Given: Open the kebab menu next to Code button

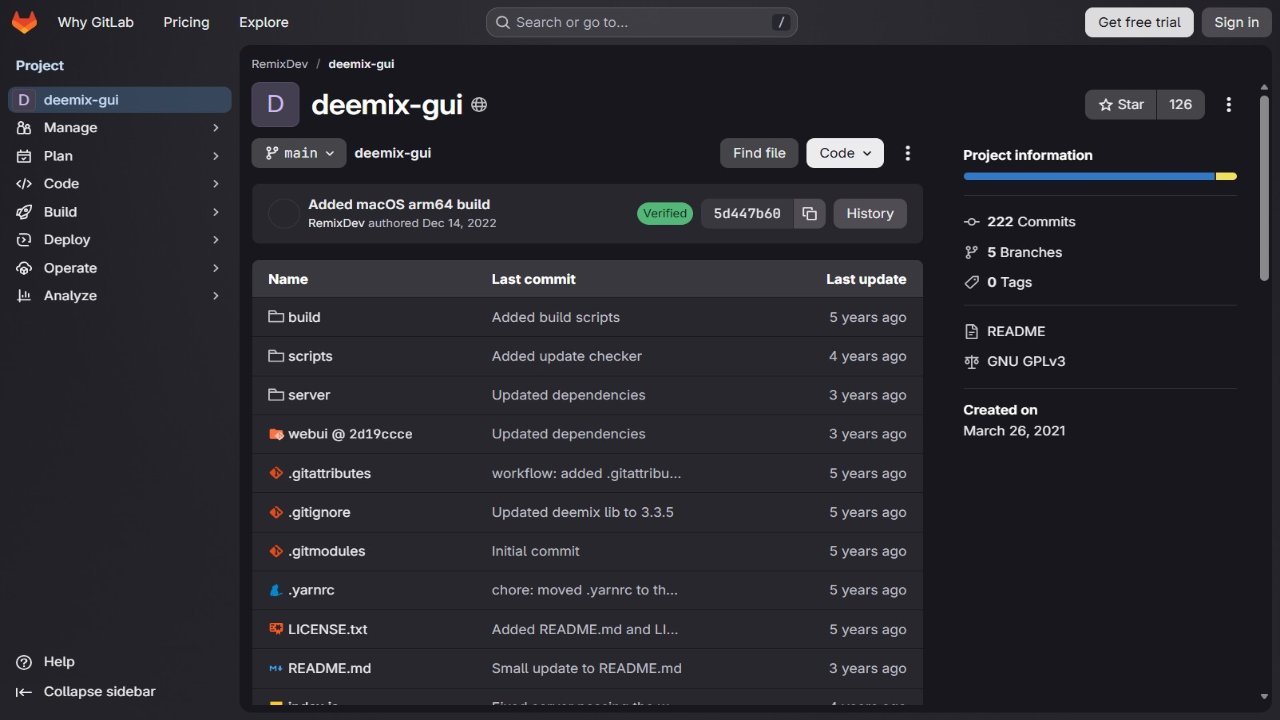Looking at the screenshot, I should pyautogui.click(x=908, y=153).
